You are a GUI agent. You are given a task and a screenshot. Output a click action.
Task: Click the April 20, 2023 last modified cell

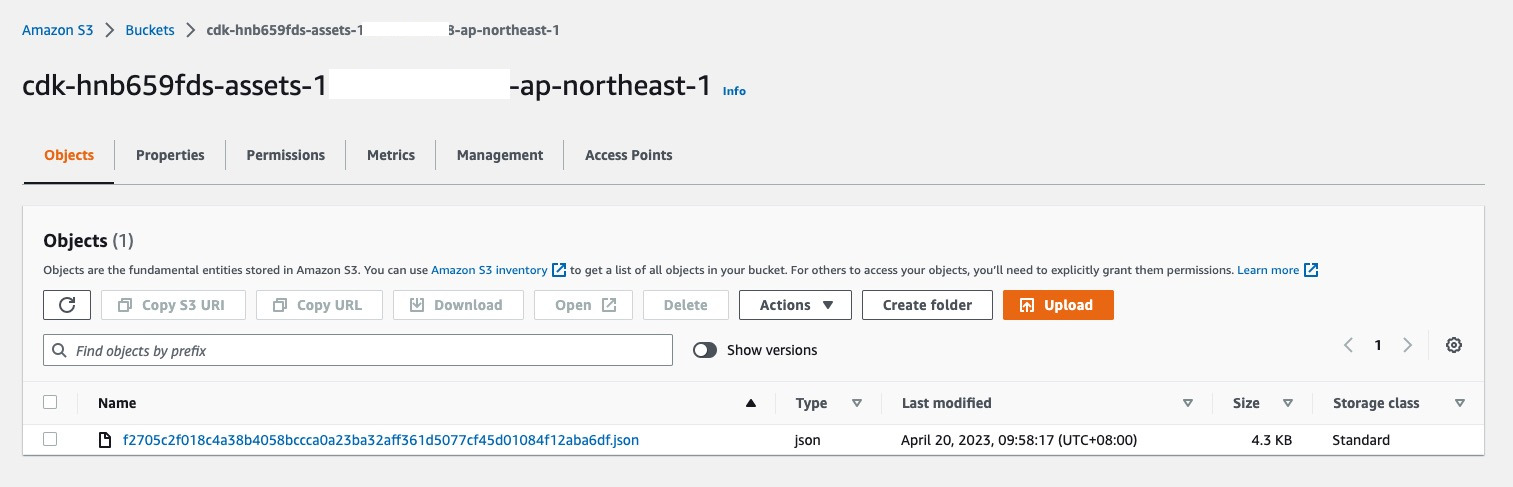click(1019, 440)
